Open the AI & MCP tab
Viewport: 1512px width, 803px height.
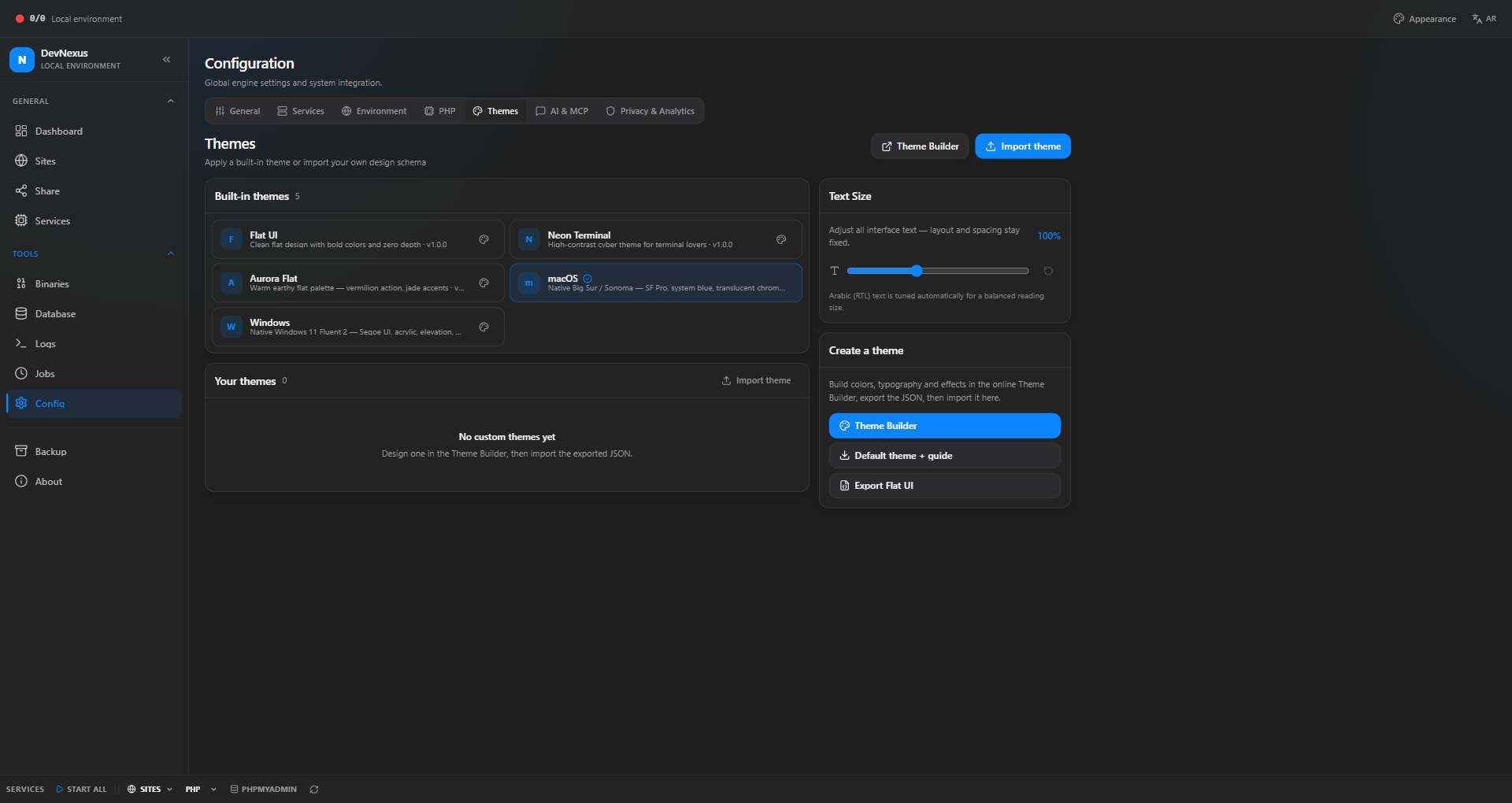click(x=562, y=111)
